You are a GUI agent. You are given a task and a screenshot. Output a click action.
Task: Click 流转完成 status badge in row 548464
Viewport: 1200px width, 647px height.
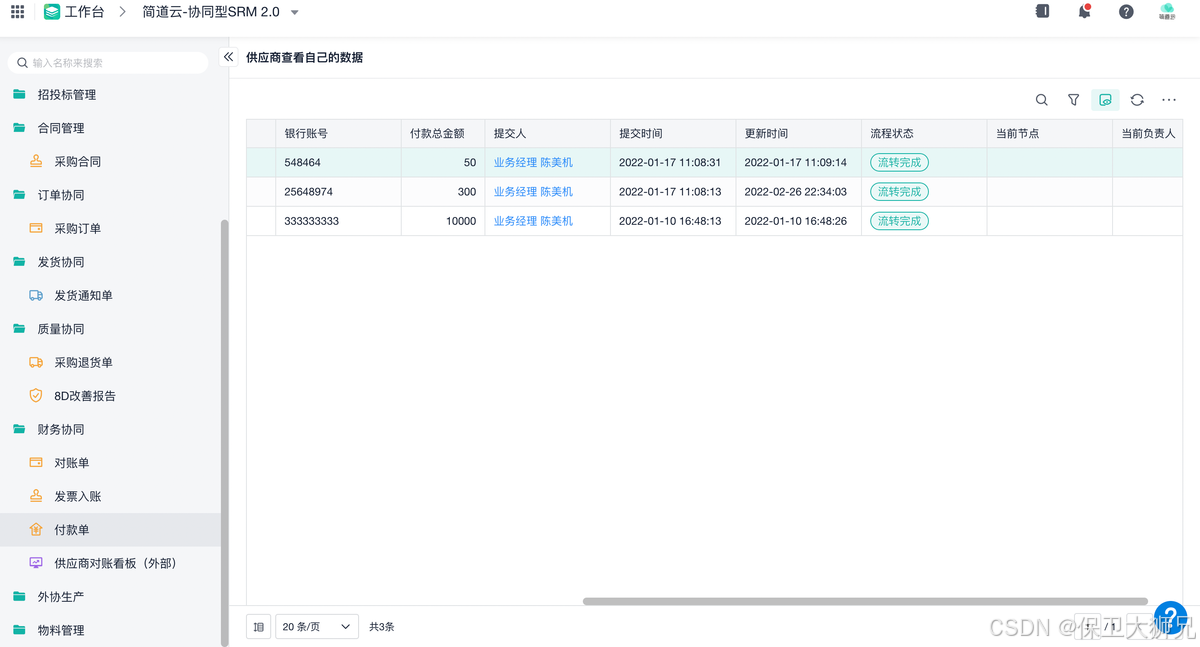coord(899,162)
